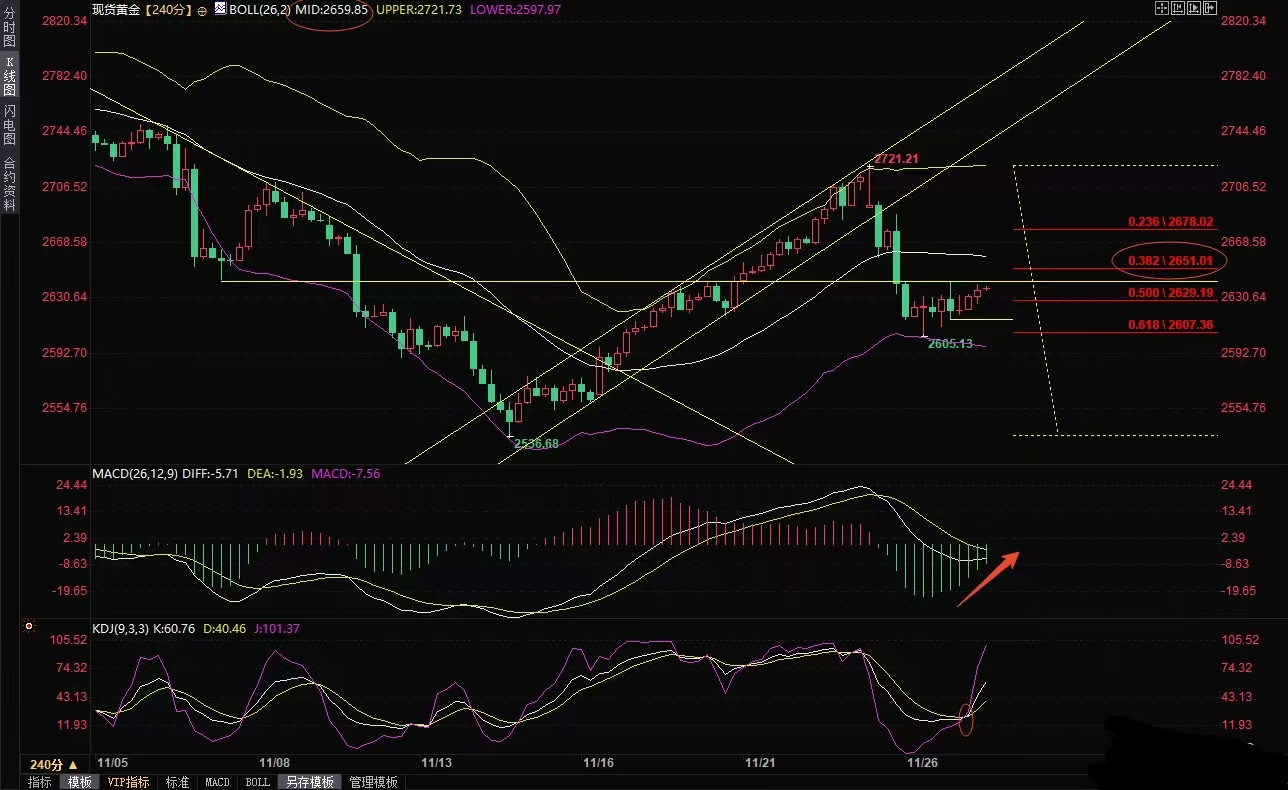The height and width of the screenshot is (790, 1288).
Task: Open the VIP指标 tab
Action: point(128,782)
